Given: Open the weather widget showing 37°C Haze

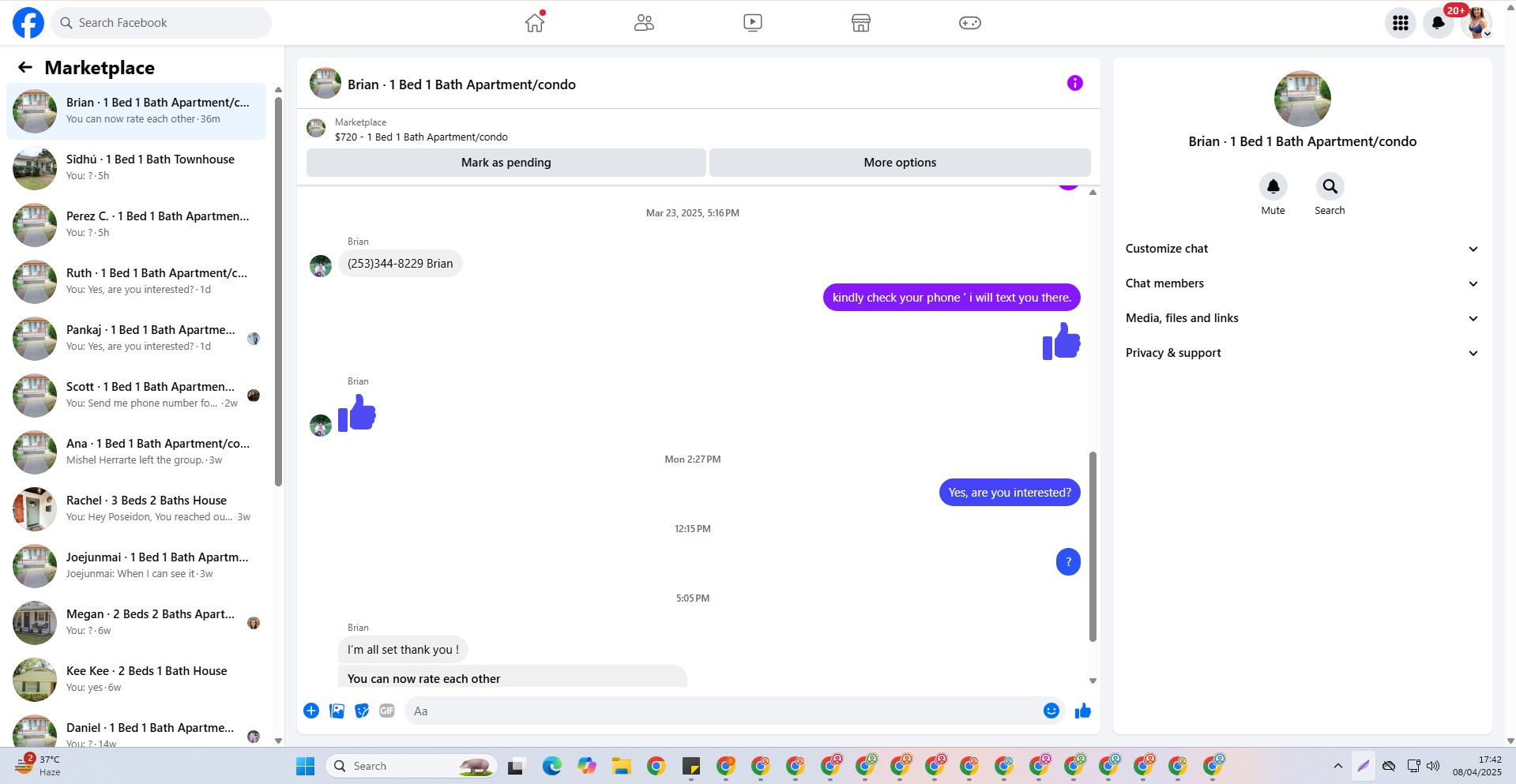Looking at the screenshot, I should [x=39, y=766].
